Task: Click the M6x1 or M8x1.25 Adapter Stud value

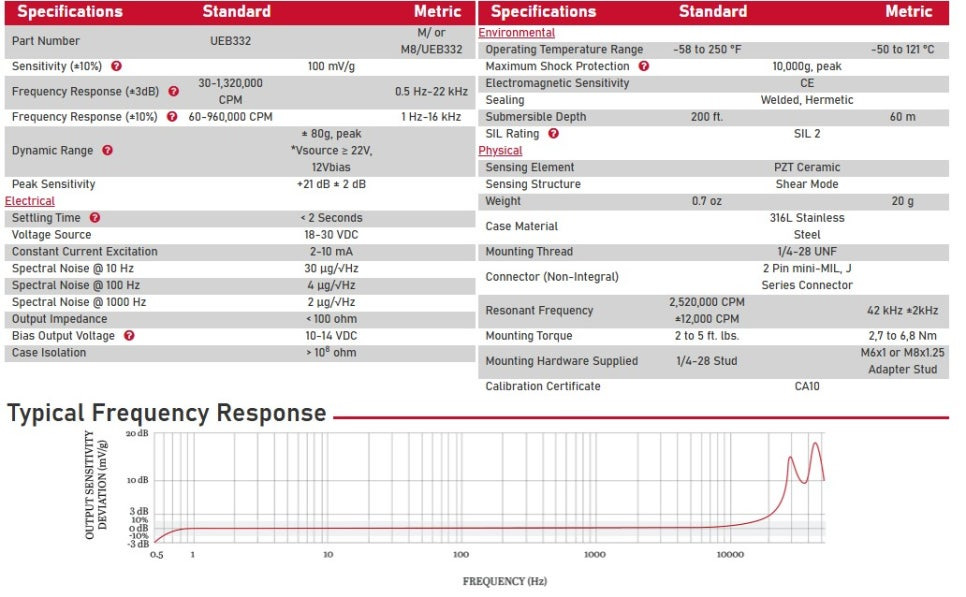Action: 903,361
